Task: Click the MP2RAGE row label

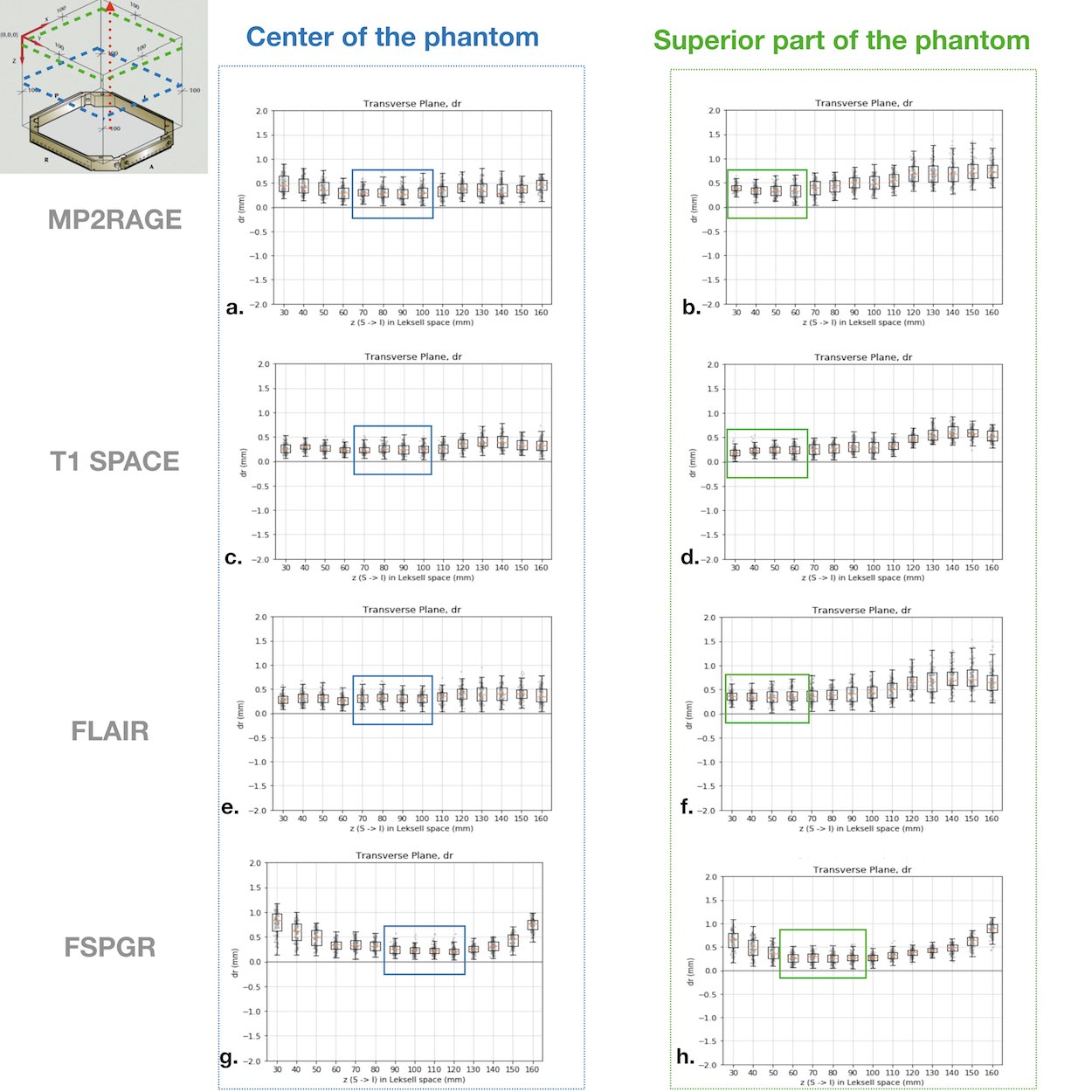Action: click(x=114, y=219)
